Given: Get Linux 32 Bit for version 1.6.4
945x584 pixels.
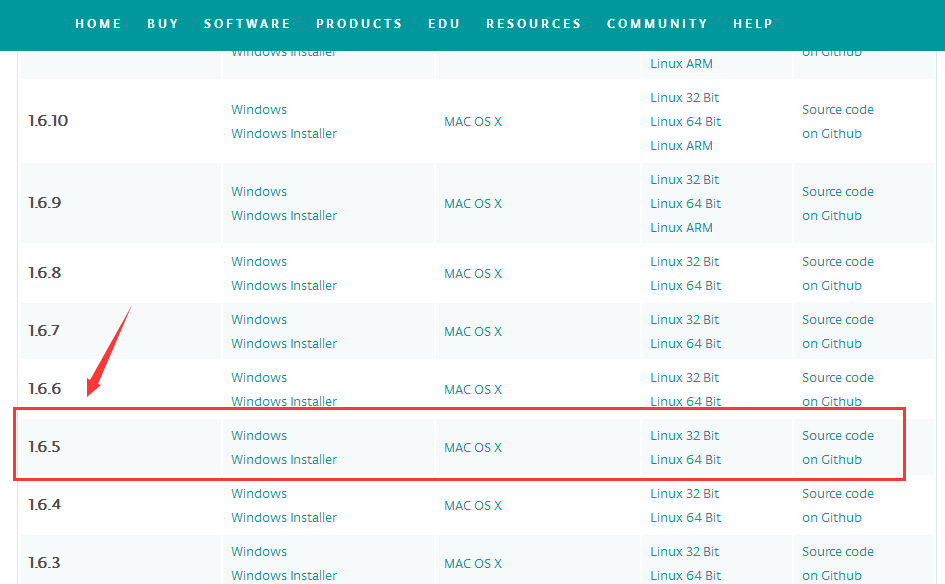Looking at the screenshot, I should pos(685,493).
